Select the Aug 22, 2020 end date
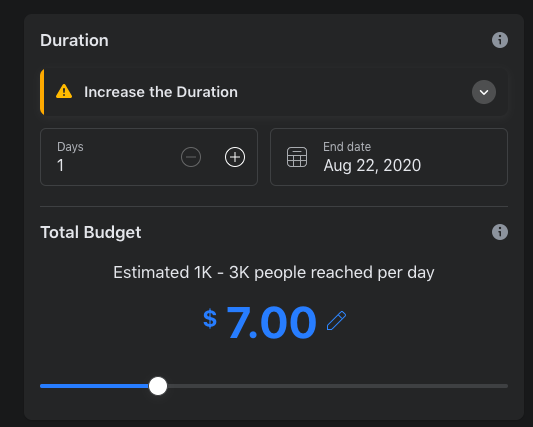Viewport: 533px width, 427px height. click(x=372, y=166)
